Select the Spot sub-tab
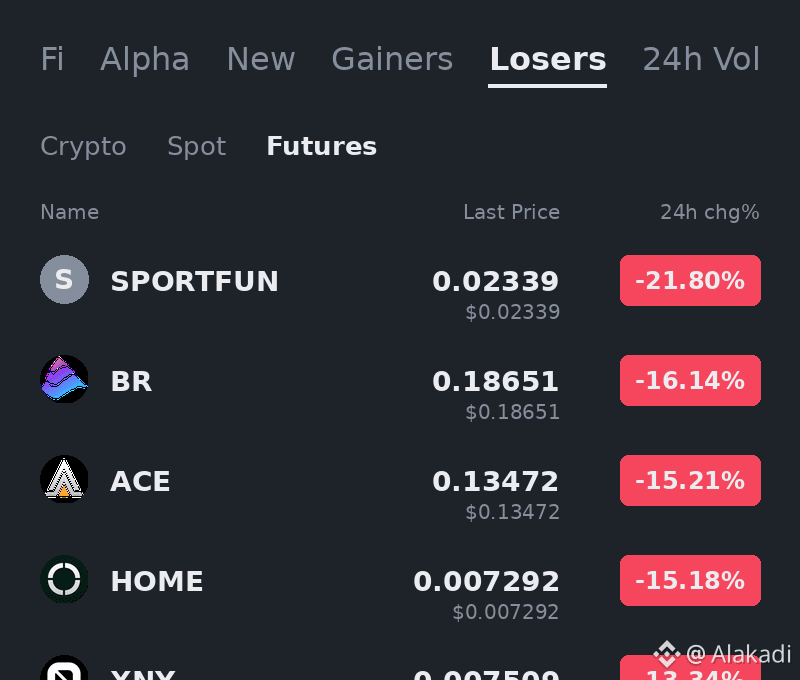Image resolution: width=800 pixels, height=680 pixels. click(x=196, y=147)
